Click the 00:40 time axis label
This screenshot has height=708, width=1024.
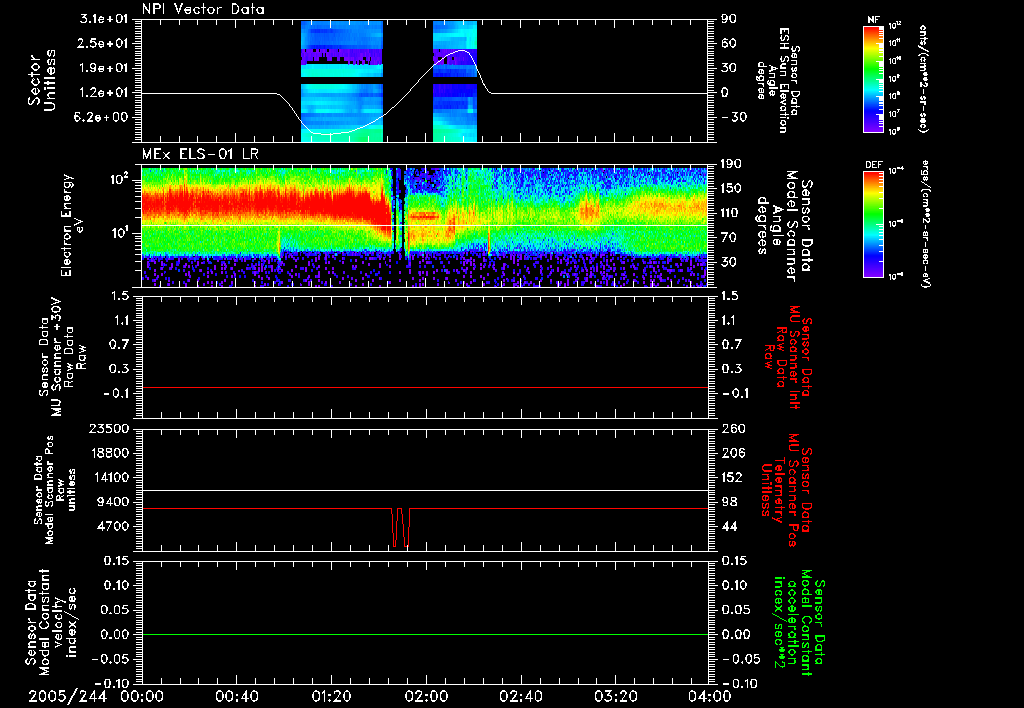point(236,696)
